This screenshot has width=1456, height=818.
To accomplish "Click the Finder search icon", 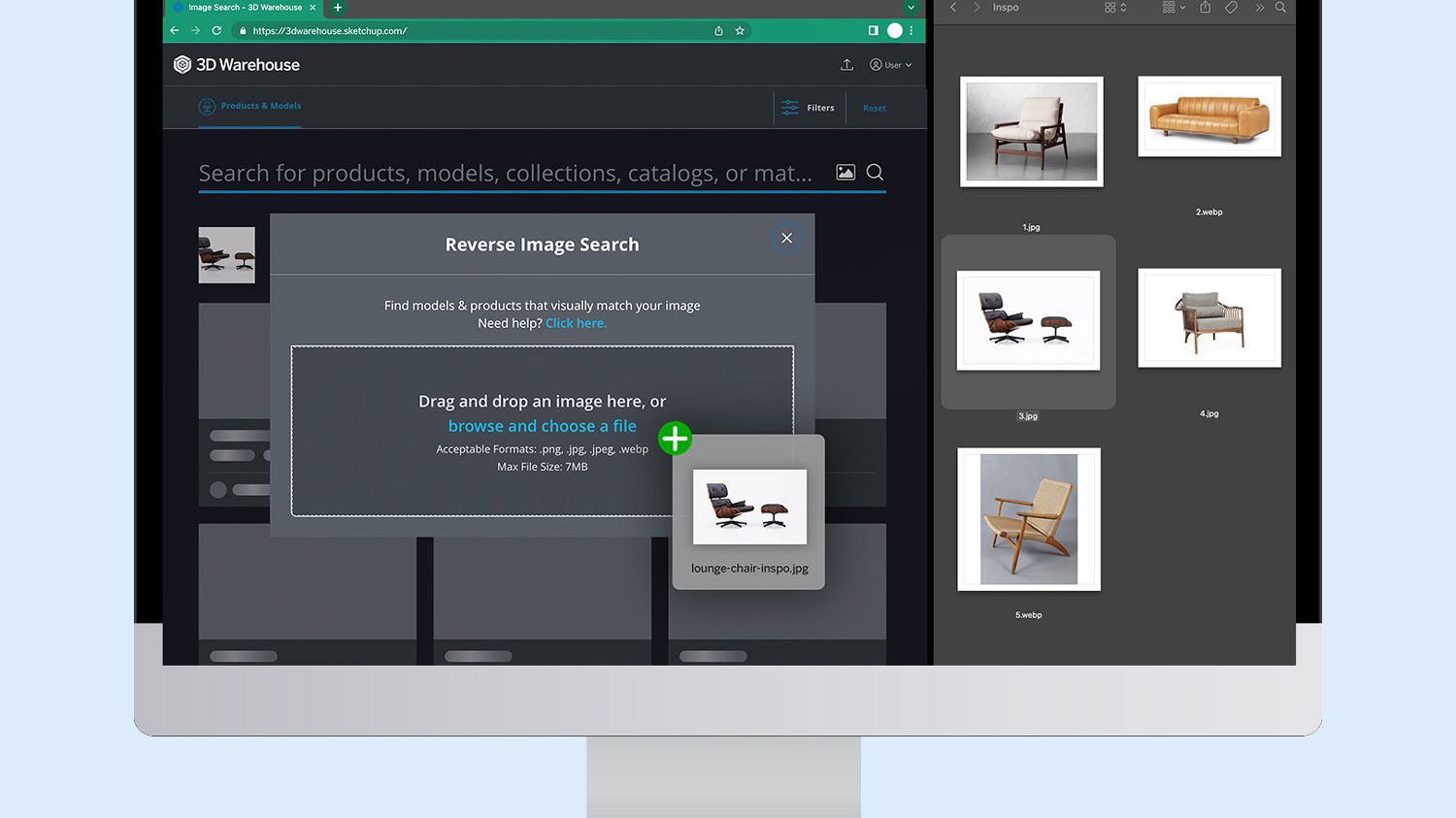I will [x=1280, y=8].
